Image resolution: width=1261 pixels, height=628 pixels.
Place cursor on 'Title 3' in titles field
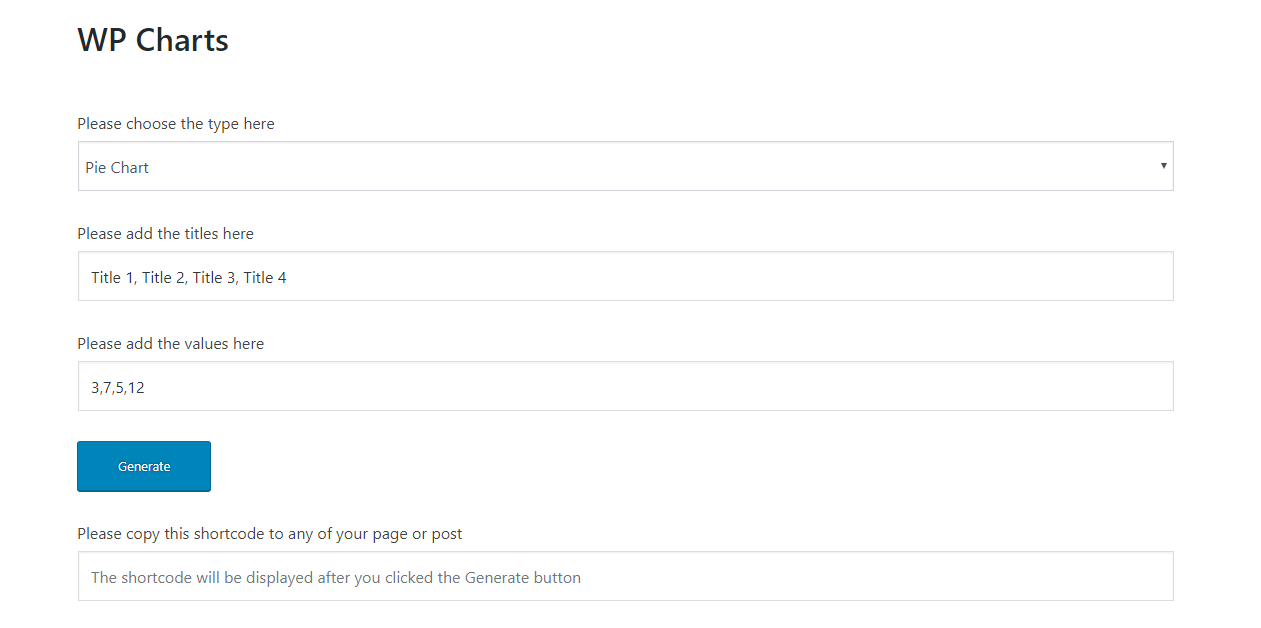pos(214,278)
